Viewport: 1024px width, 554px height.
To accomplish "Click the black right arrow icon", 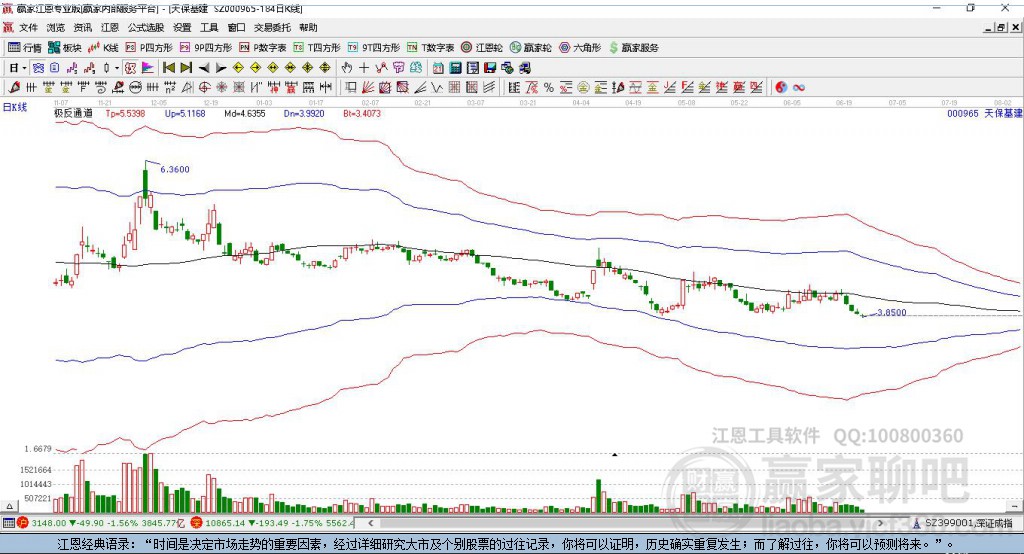I will pyautogui.click(x=221, y=68).
